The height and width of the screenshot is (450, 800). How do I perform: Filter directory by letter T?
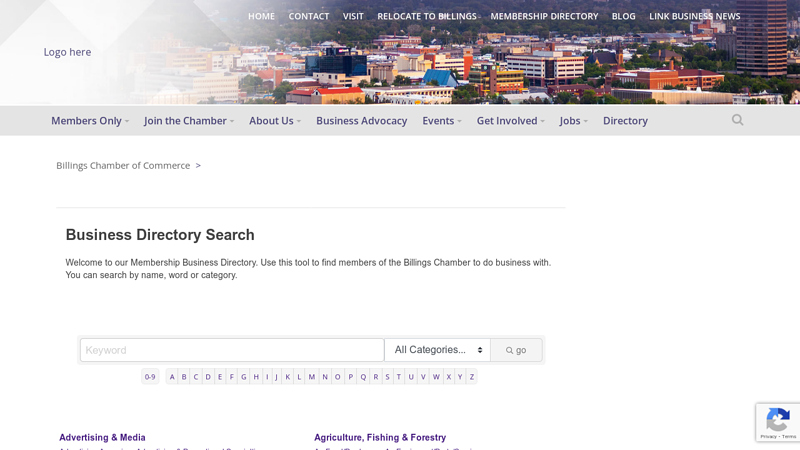coord(398,377)
